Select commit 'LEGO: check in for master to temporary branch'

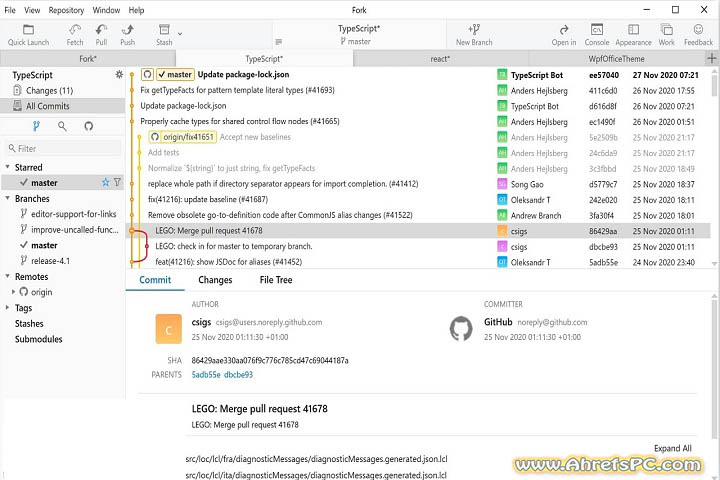tap(418, 246)
